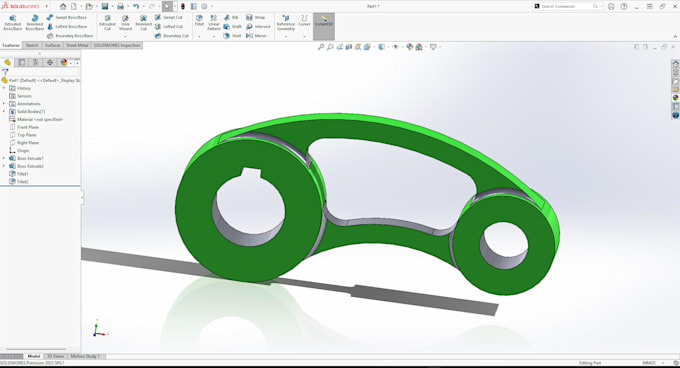Undo the last action

136,6
